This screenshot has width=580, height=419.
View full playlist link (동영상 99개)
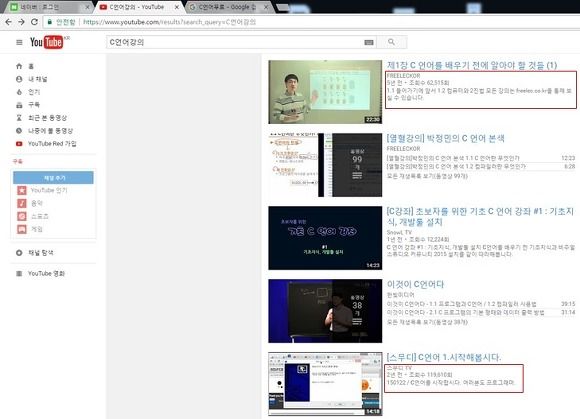tap(427, 176)
